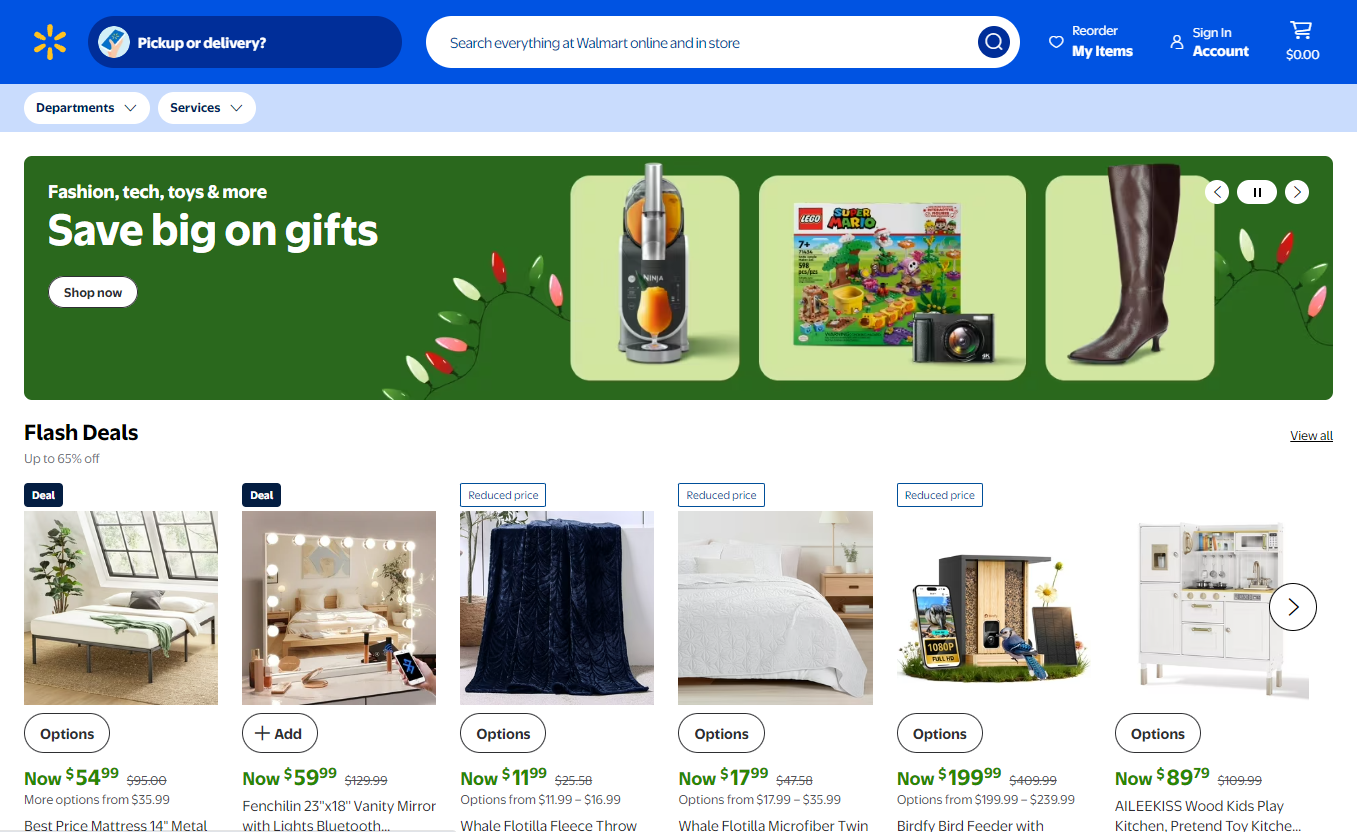Expand the Services dropdown

point(207,108)
